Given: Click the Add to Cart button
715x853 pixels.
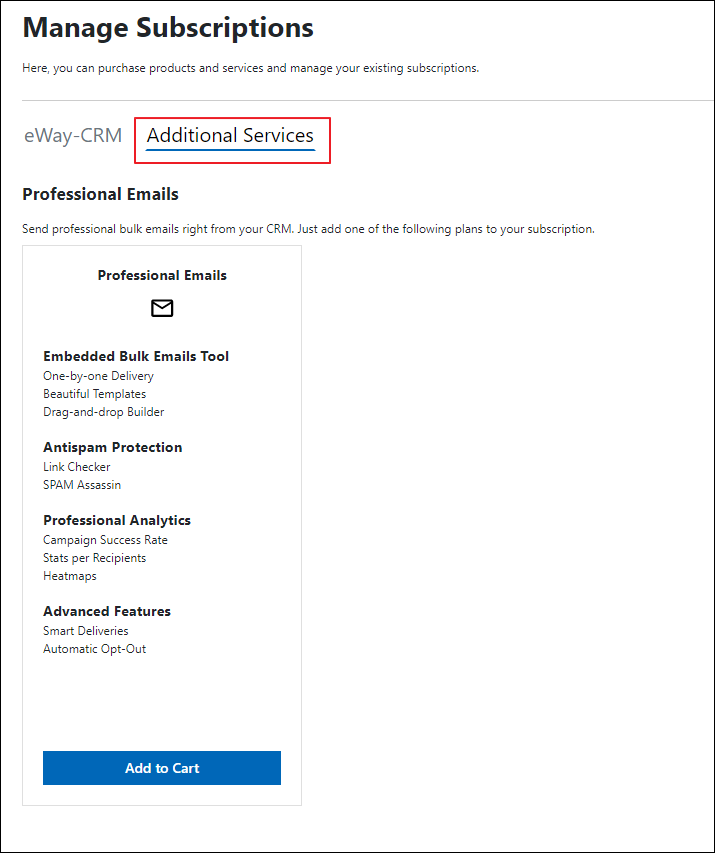Looking at the screenshot, I should tap(162, 768).
